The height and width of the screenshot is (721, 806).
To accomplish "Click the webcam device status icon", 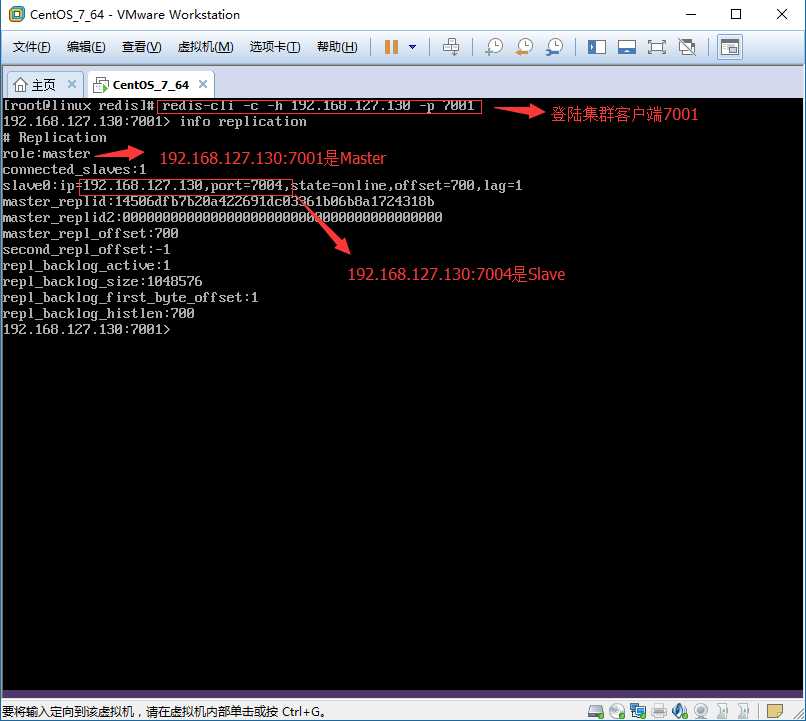I will [701, 711].
